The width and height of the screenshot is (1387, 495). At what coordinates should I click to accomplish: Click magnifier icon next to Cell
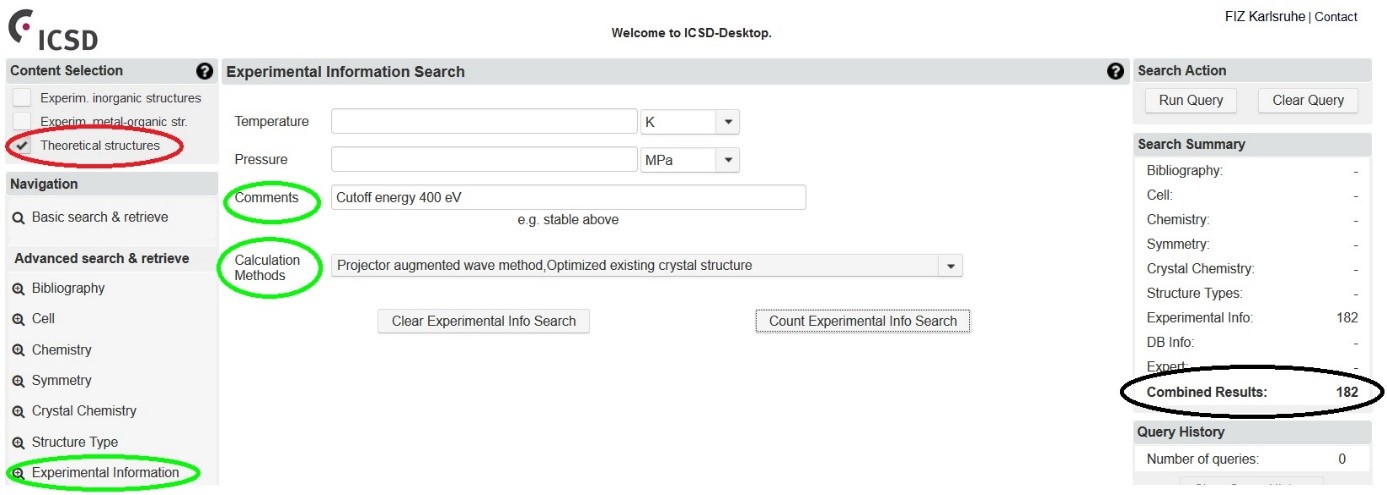click(18, 320)
